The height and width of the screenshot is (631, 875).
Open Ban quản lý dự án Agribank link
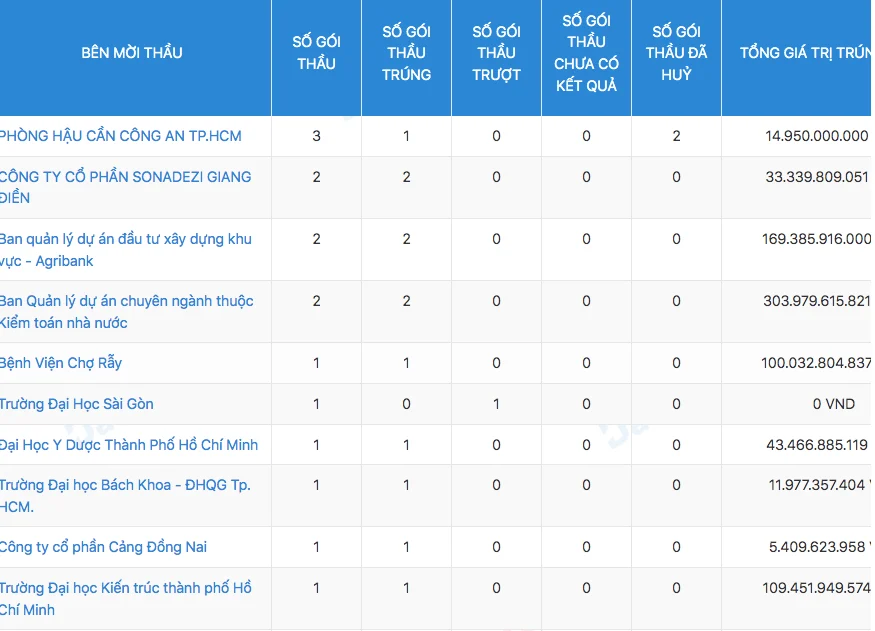click(126, 249)
